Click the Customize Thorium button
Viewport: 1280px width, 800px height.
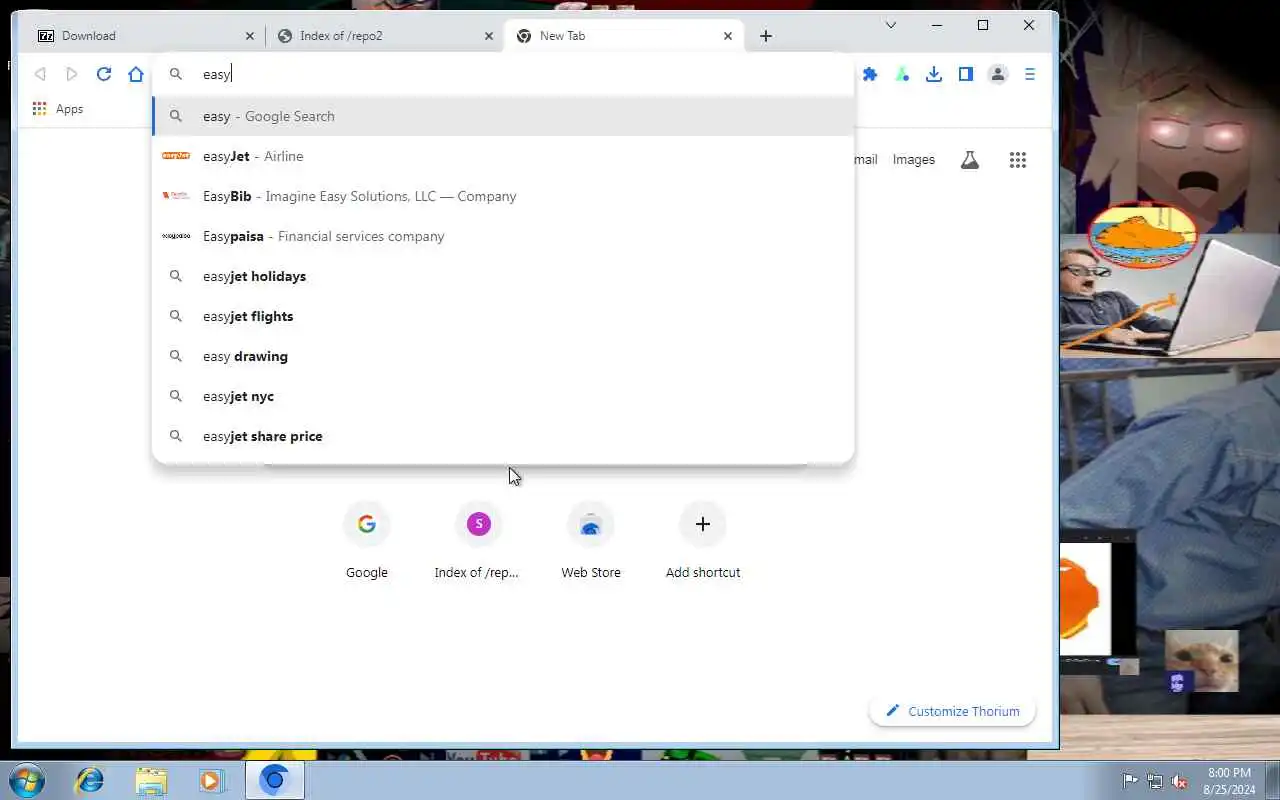click(952, 711)
